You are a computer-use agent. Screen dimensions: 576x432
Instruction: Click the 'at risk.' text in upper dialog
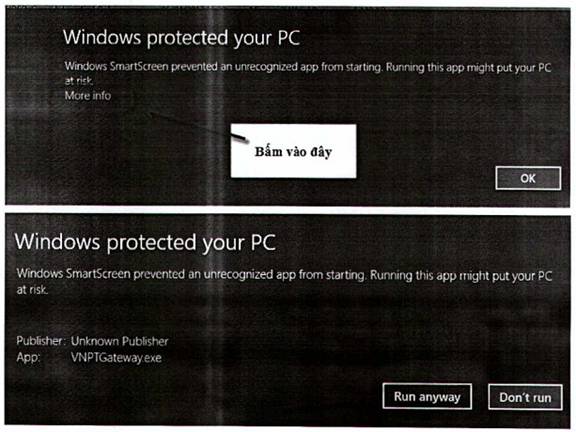(x=79, y=81)
